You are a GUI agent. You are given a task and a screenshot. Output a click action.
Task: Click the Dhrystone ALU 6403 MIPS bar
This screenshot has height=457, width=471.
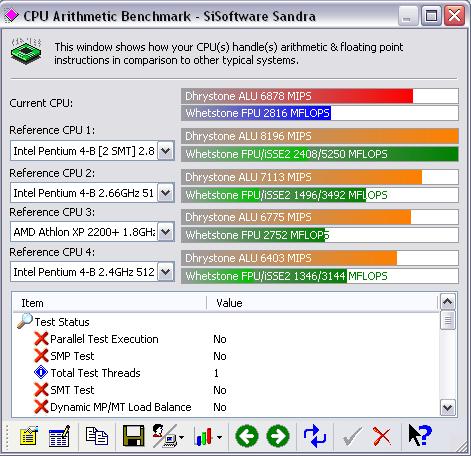(320, 258)
